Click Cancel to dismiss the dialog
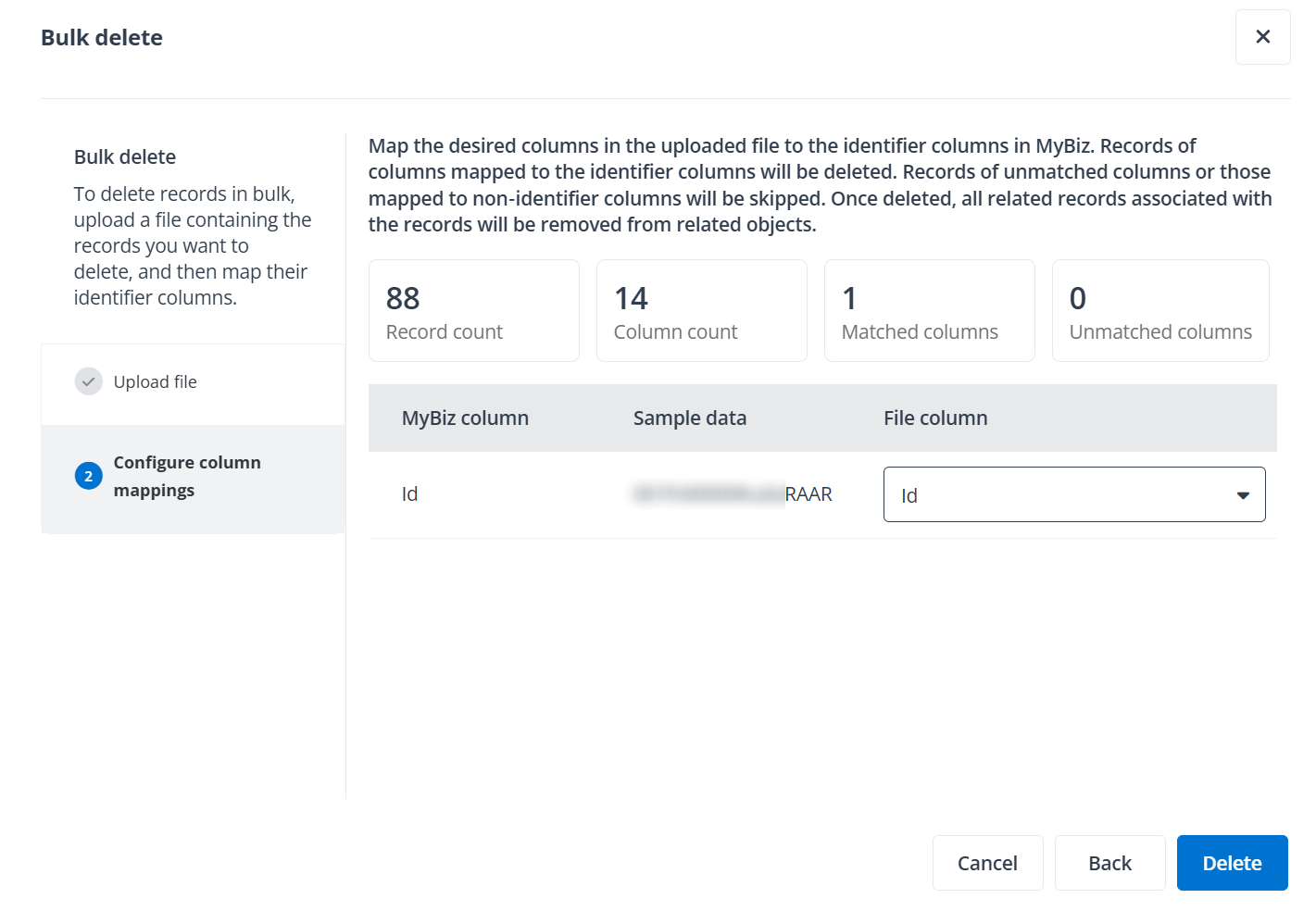This screenshot has height=911, width=1316. point(987,862)
